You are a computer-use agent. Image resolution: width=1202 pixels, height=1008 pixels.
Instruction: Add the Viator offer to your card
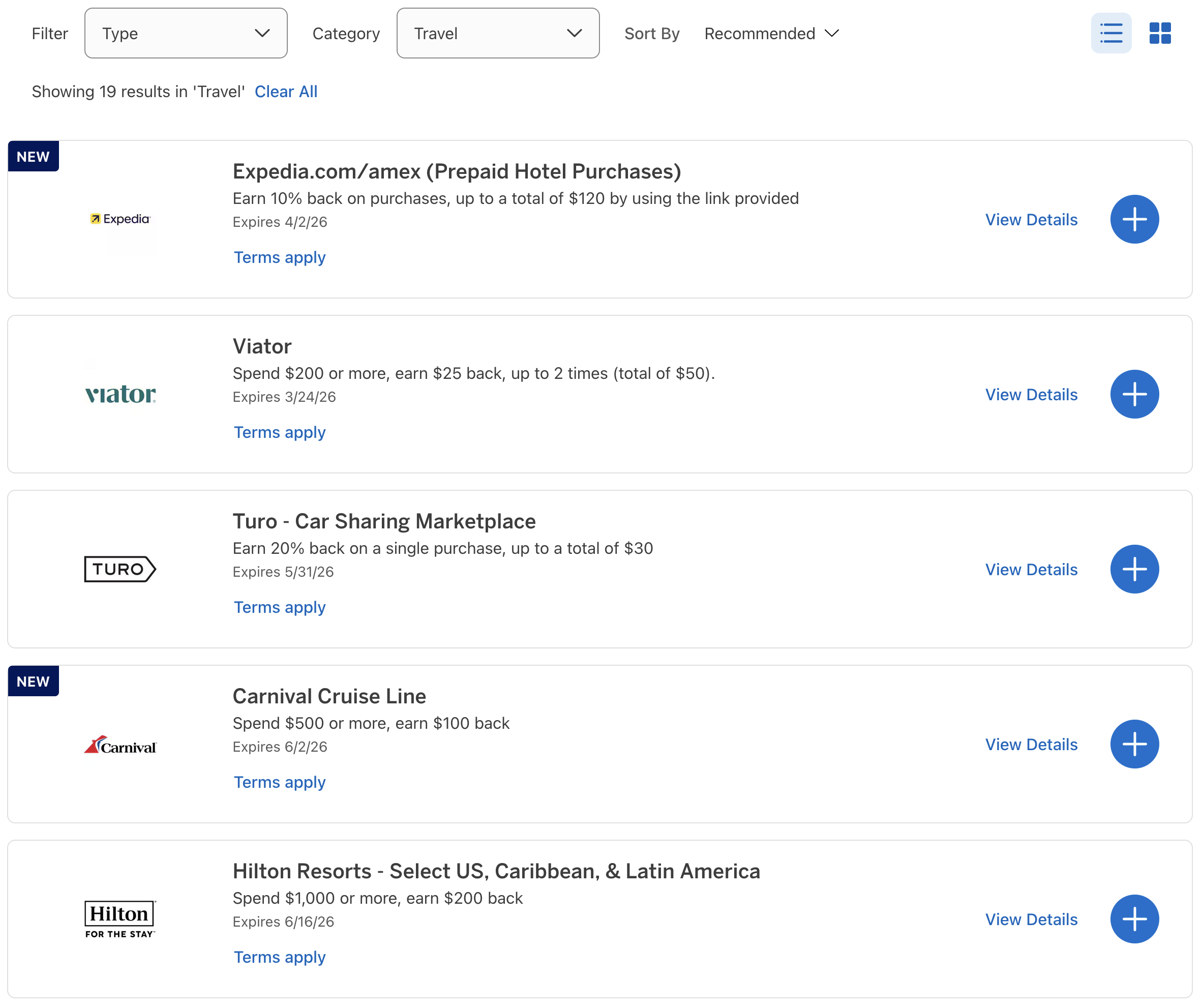1134,394
